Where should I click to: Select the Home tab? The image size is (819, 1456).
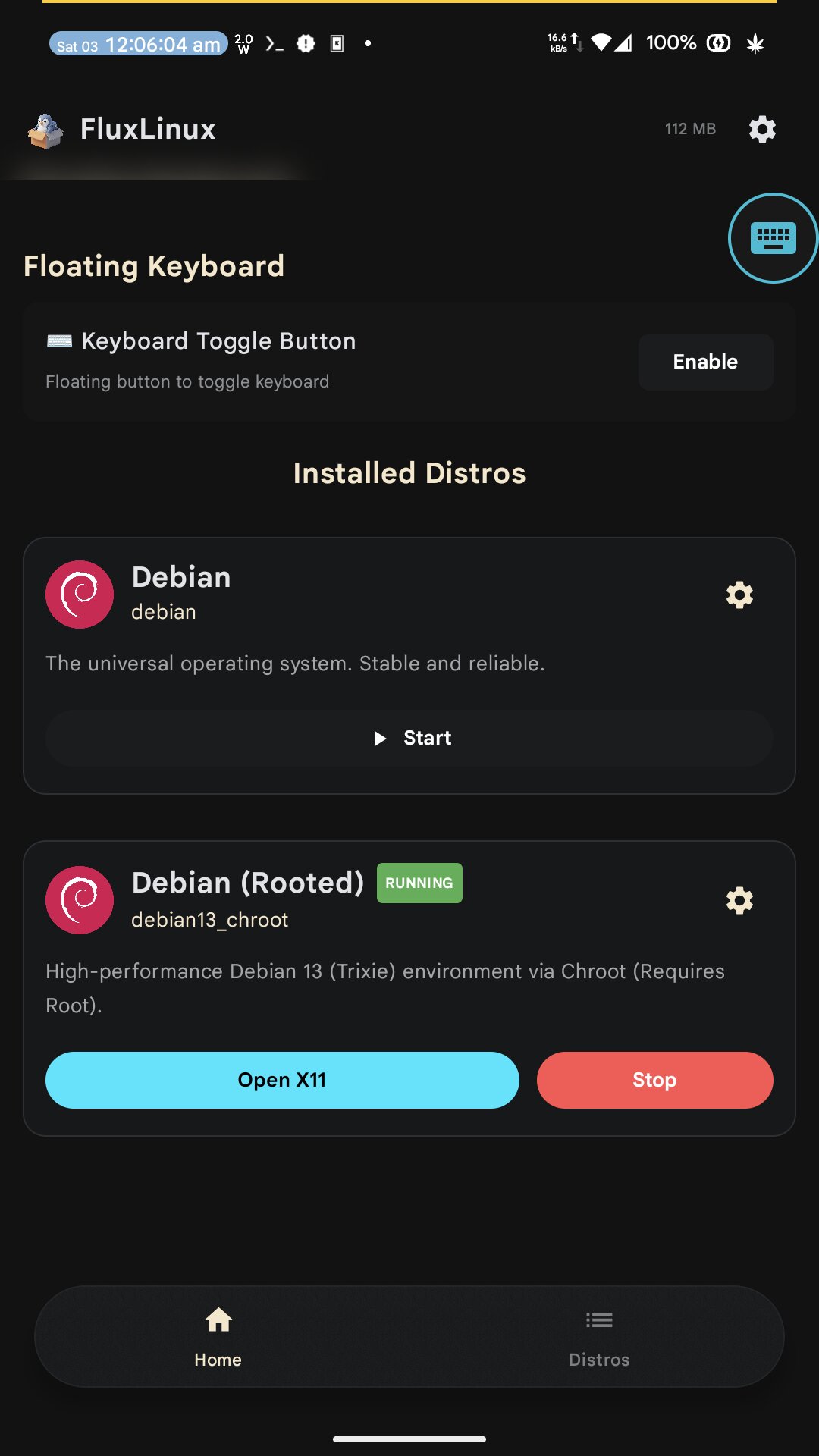point(218,1337)
